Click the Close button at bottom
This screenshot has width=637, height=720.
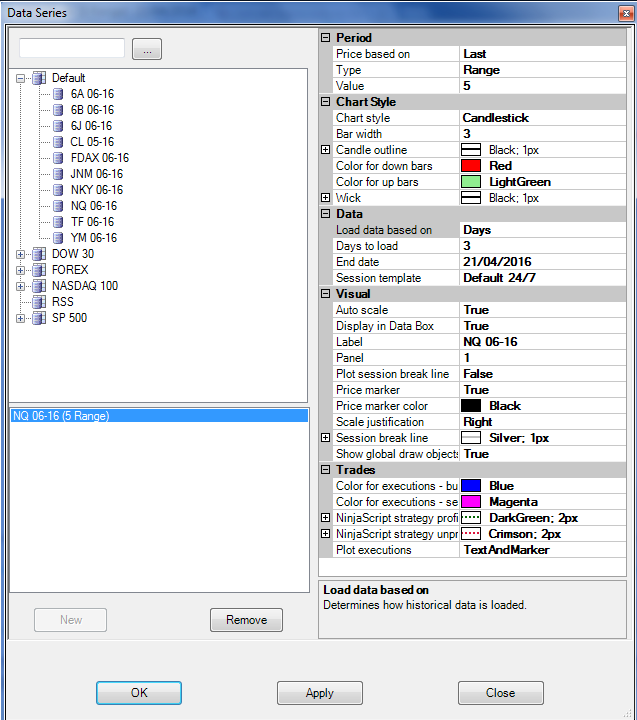[x=501, y=693]
